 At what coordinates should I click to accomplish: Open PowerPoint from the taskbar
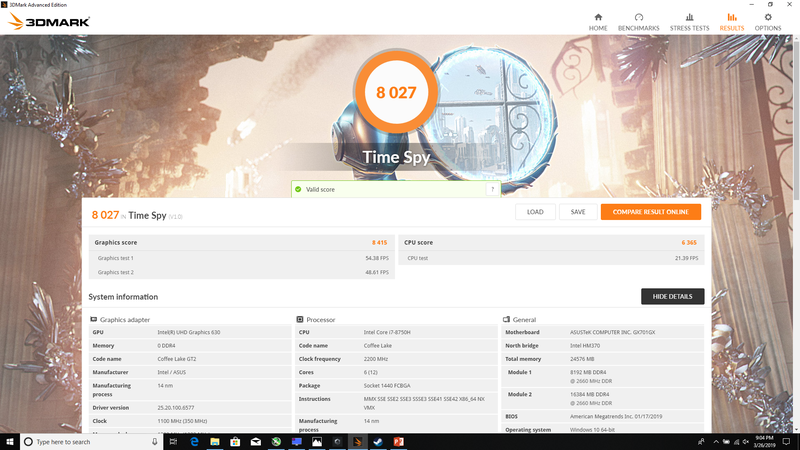pyautogui.click(x=396, y=441)
